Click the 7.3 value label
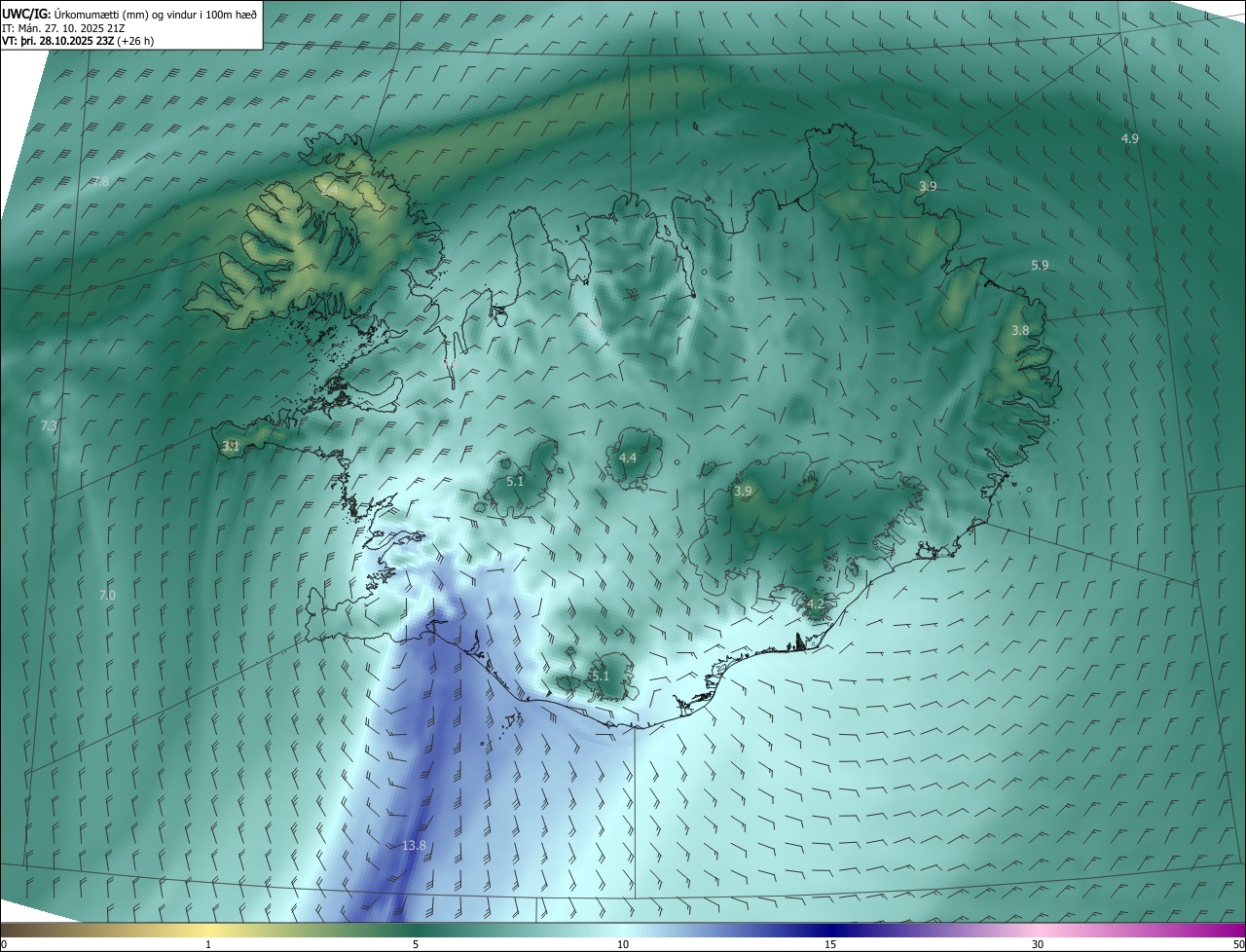Screen dimensions: 1246x952 (x=49, y=426)
